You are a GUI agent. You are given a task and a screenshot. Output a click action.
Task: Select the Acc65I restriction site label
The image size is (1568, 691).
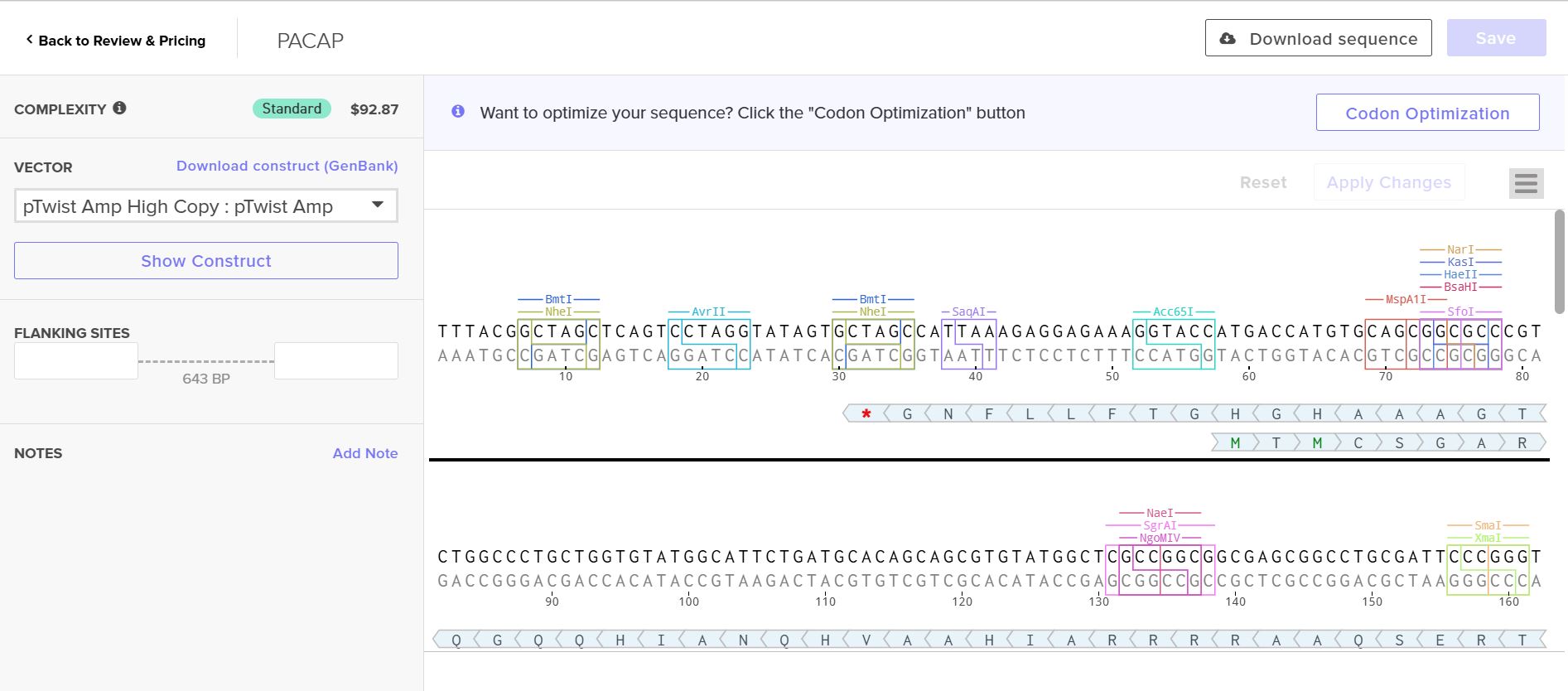(1173, 312)
